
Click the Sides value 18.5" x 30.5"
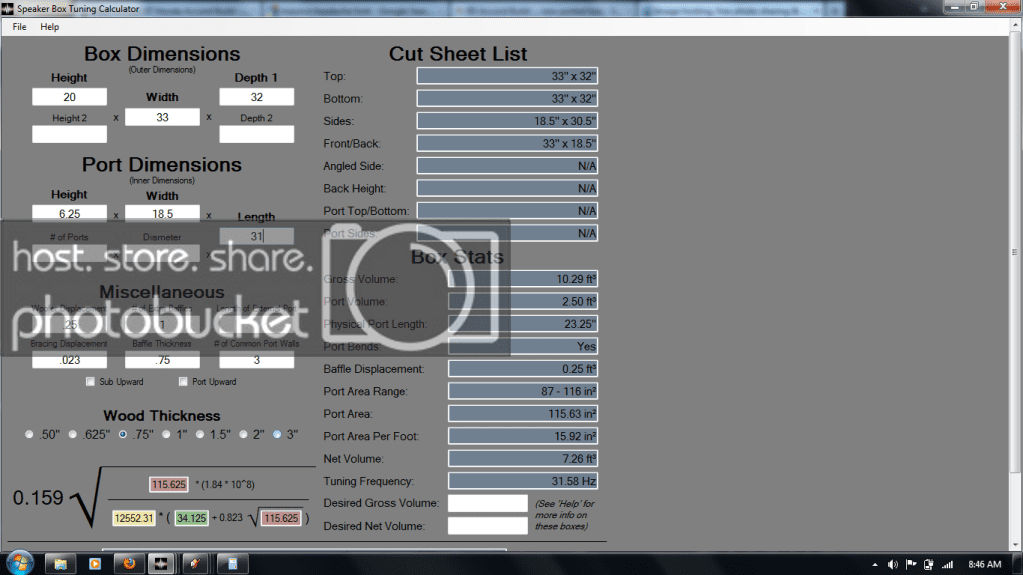point(507,121)
